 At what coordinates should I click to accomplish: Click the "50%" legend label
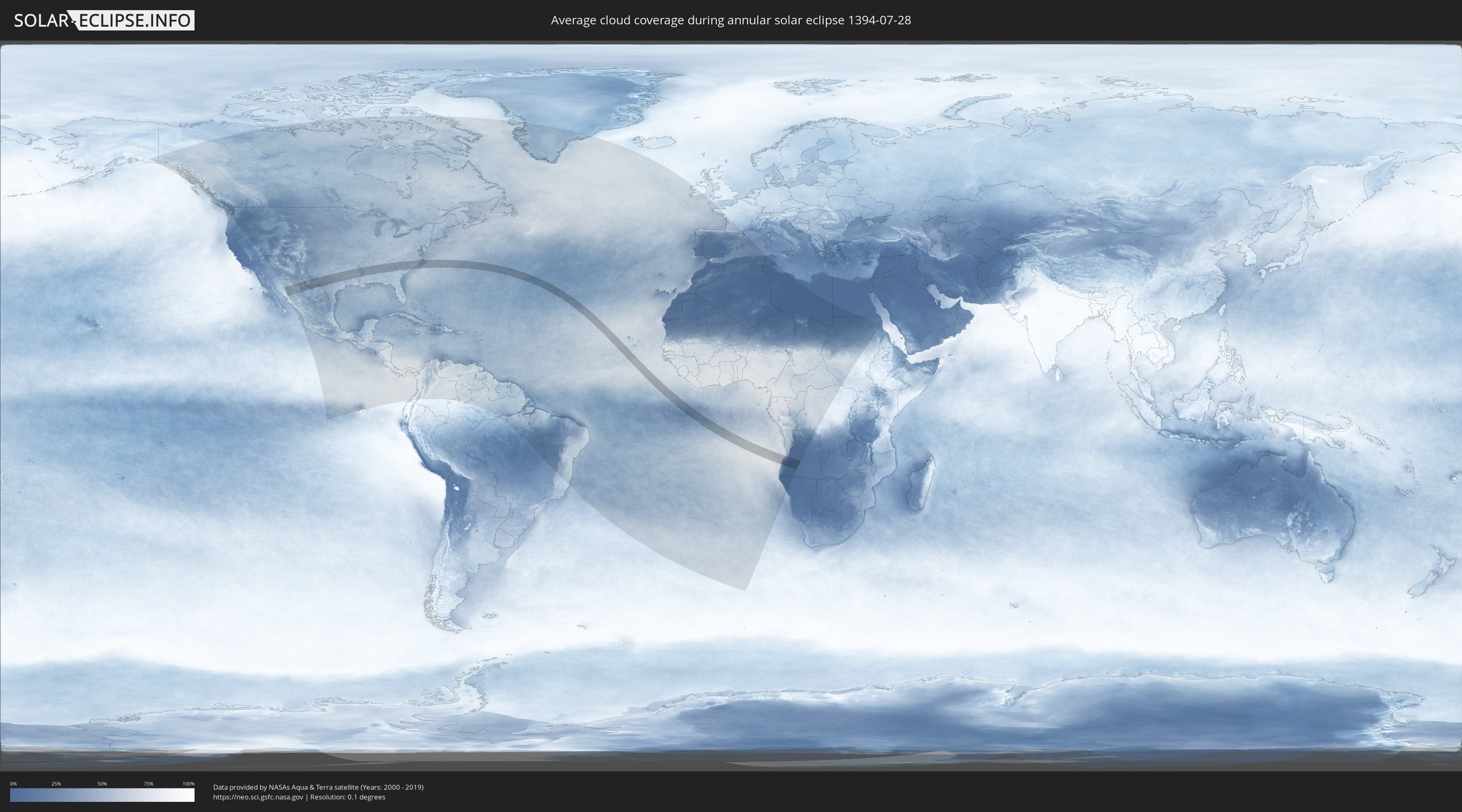102,784
